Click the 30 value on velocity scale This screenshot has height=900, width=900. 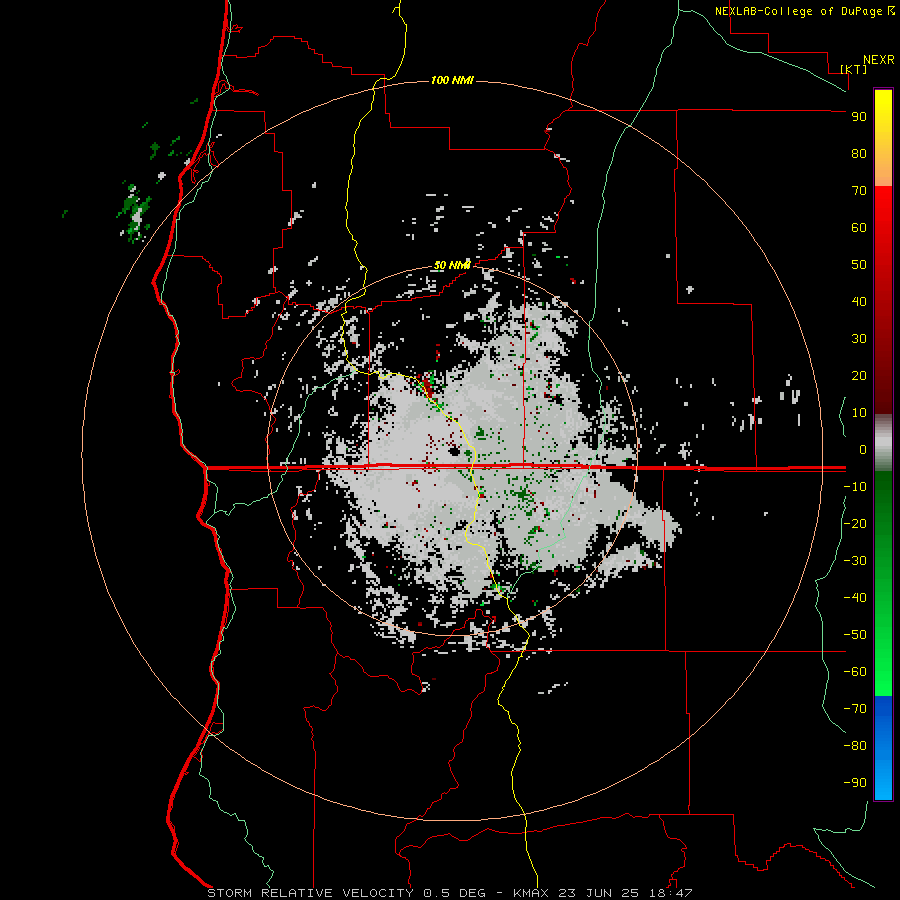click(859, 339)
